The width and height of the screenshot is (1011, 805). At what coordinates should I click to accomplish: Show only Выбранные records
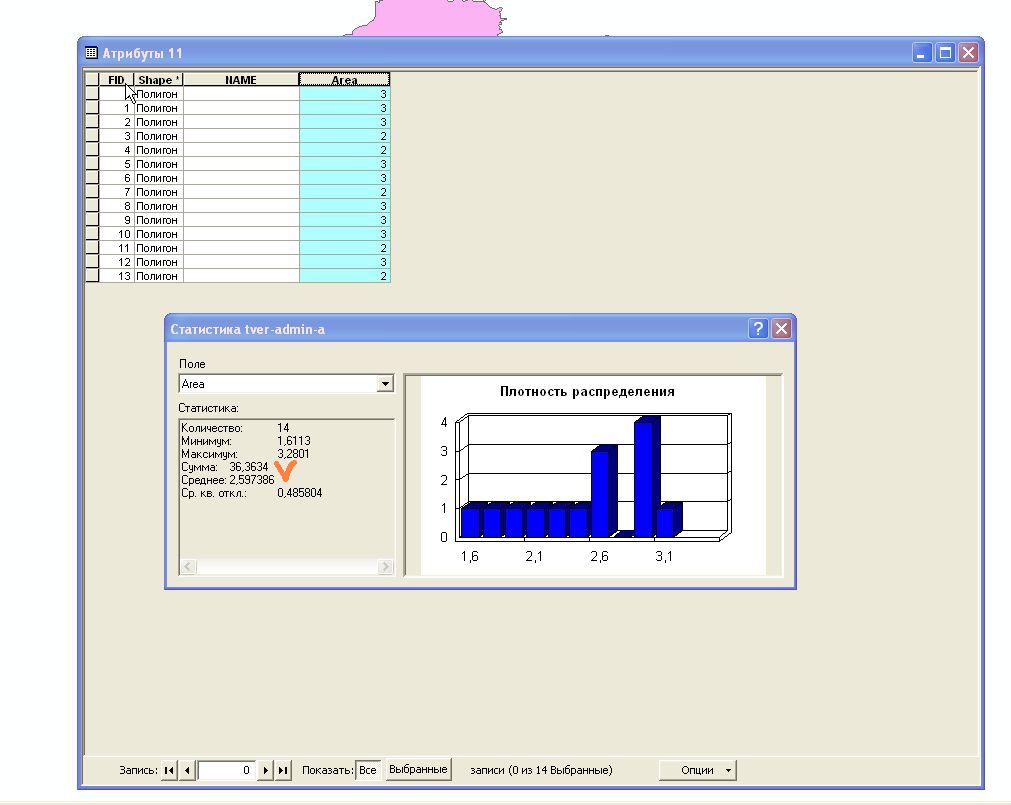418,769
